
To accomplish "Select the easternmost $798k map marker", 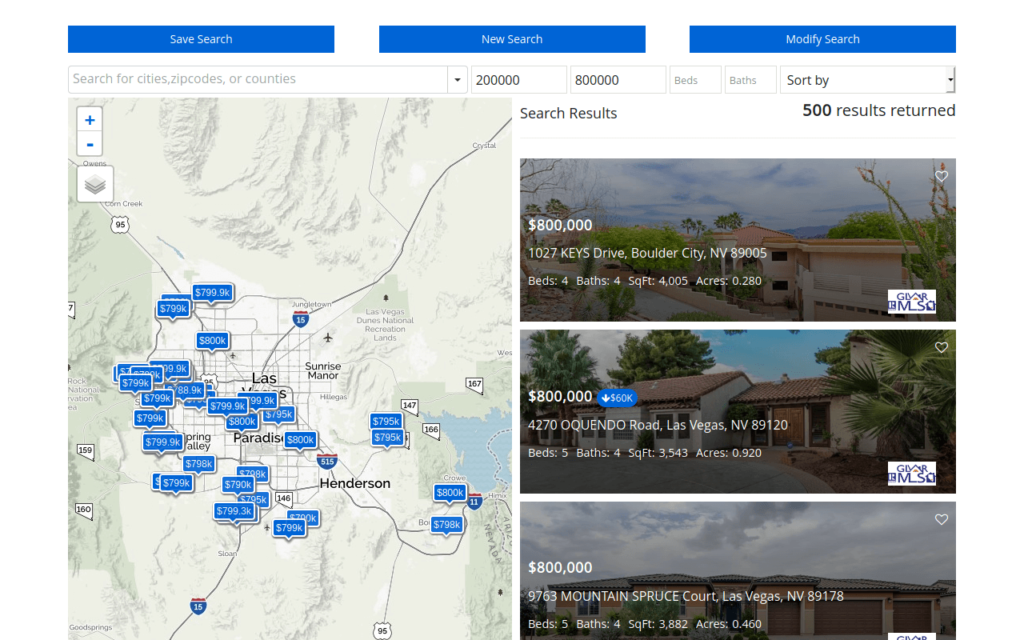I will 447,524.
